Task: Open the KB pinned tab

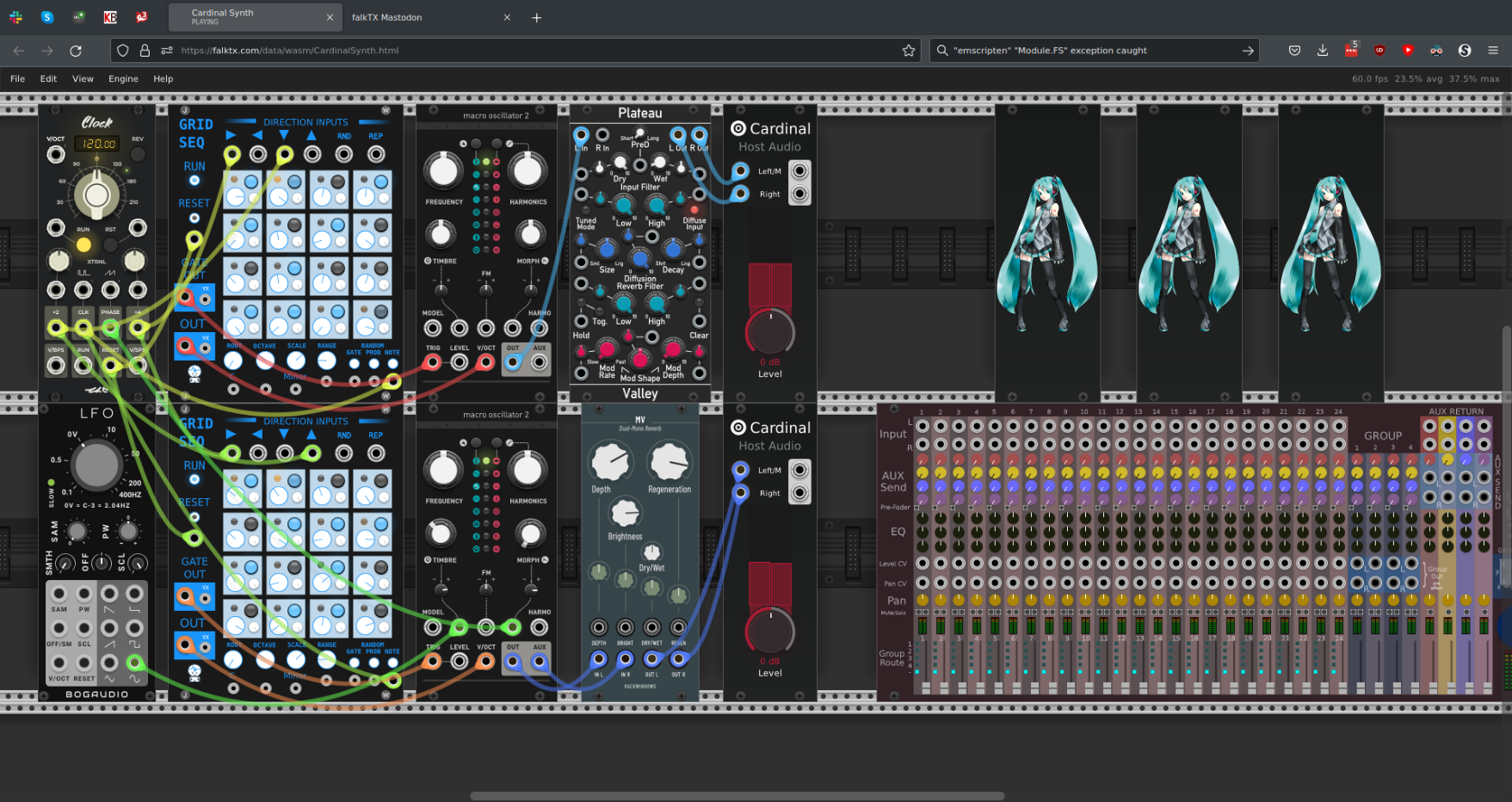Action: (x=110, y=17)
